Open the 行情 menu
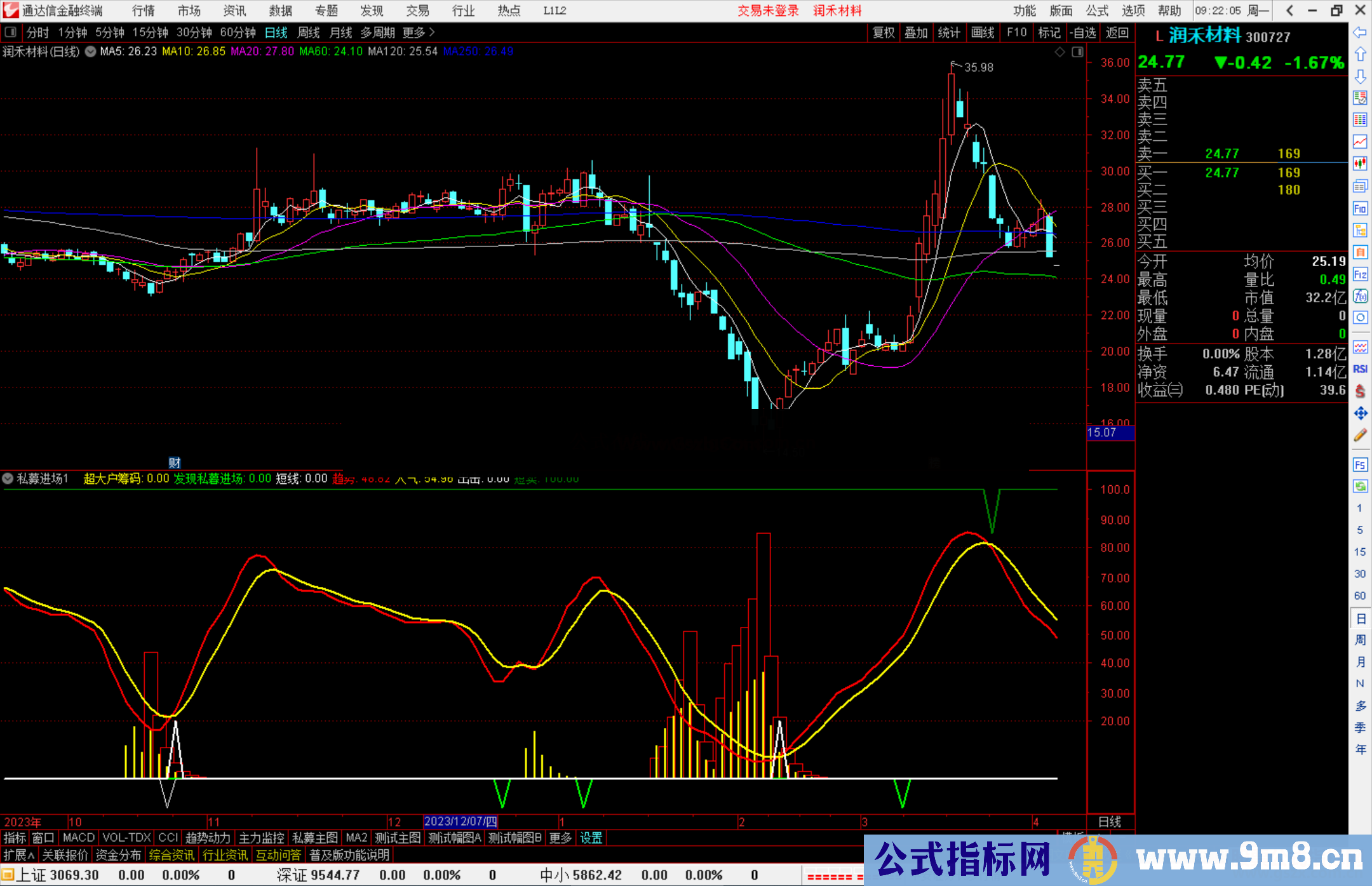The width and height of the screenshot is (1372, 886). click(144, 11)
